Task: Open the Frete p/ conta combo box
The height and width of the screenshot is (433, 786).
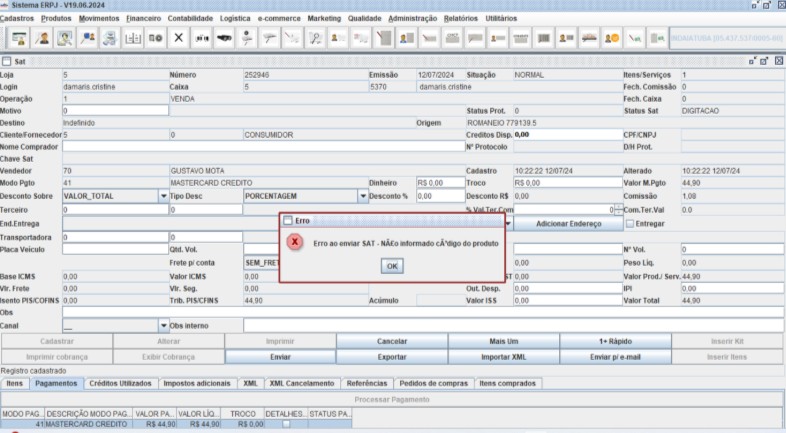Action: click(x=262, y=263)
